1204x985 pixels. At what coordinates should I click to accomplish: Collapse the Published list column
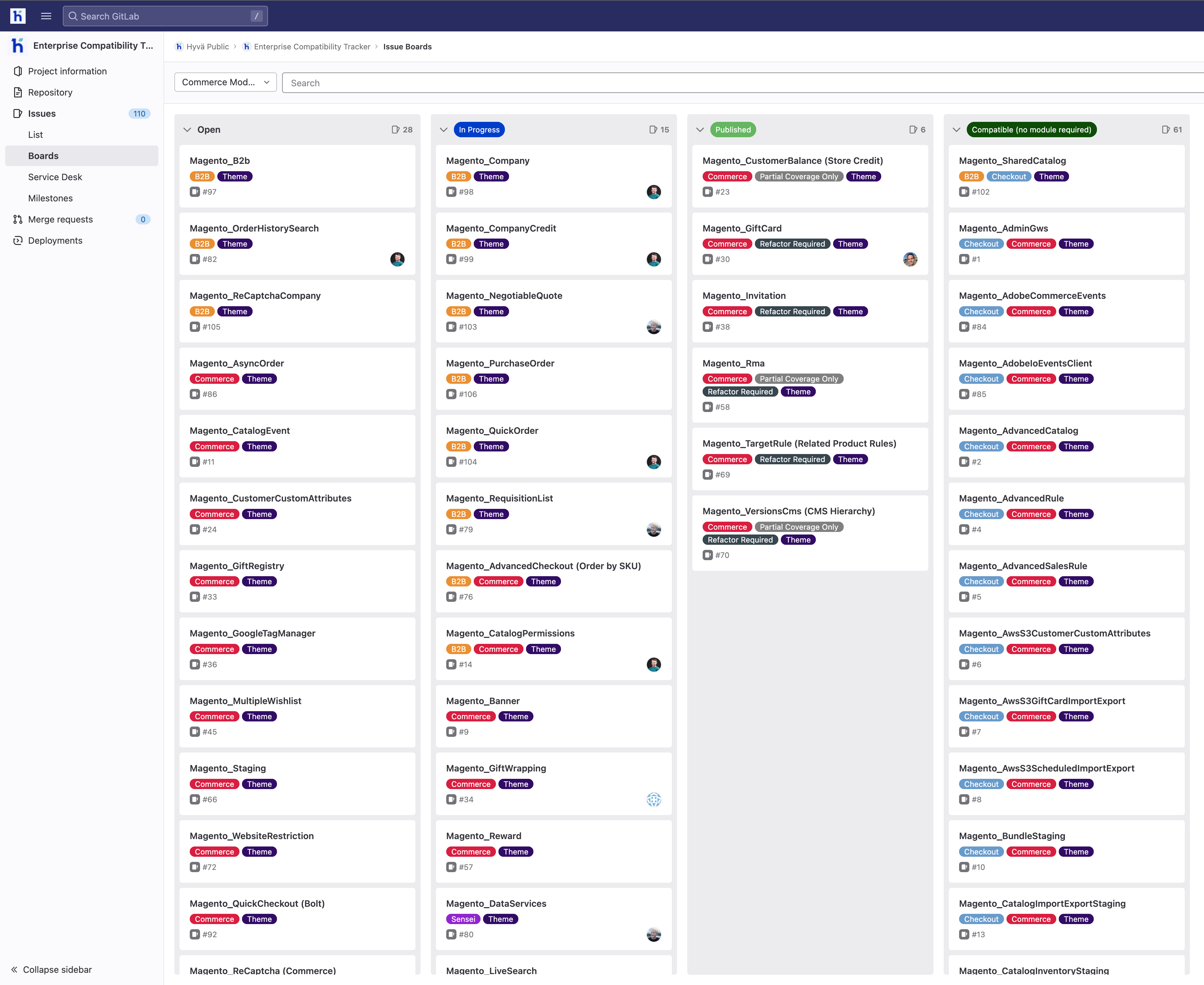click(x=700, y=130)
